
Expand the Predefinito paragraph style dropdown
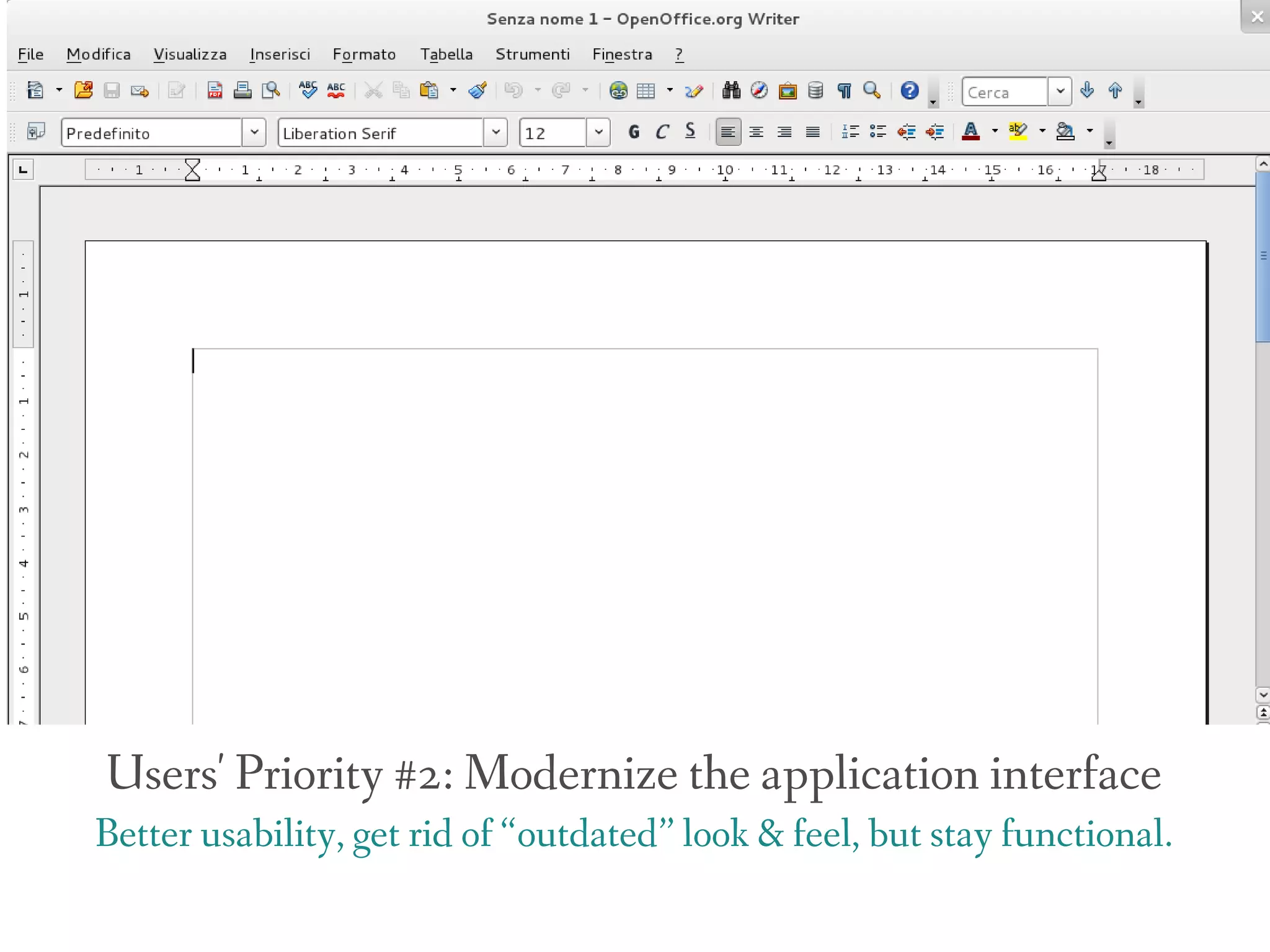point(254,133)
